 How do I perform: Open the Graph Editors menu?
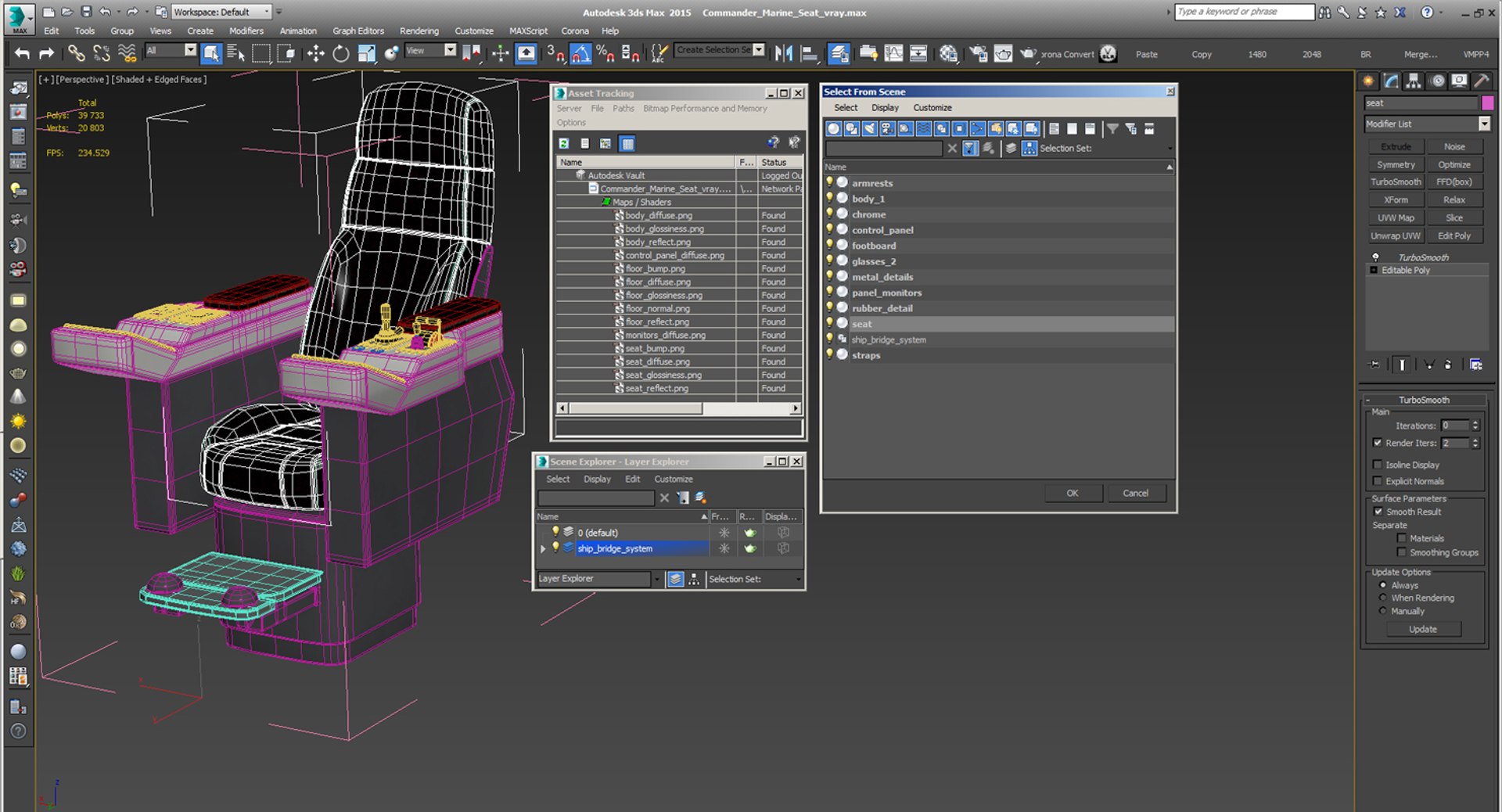(x=358, y=31)
